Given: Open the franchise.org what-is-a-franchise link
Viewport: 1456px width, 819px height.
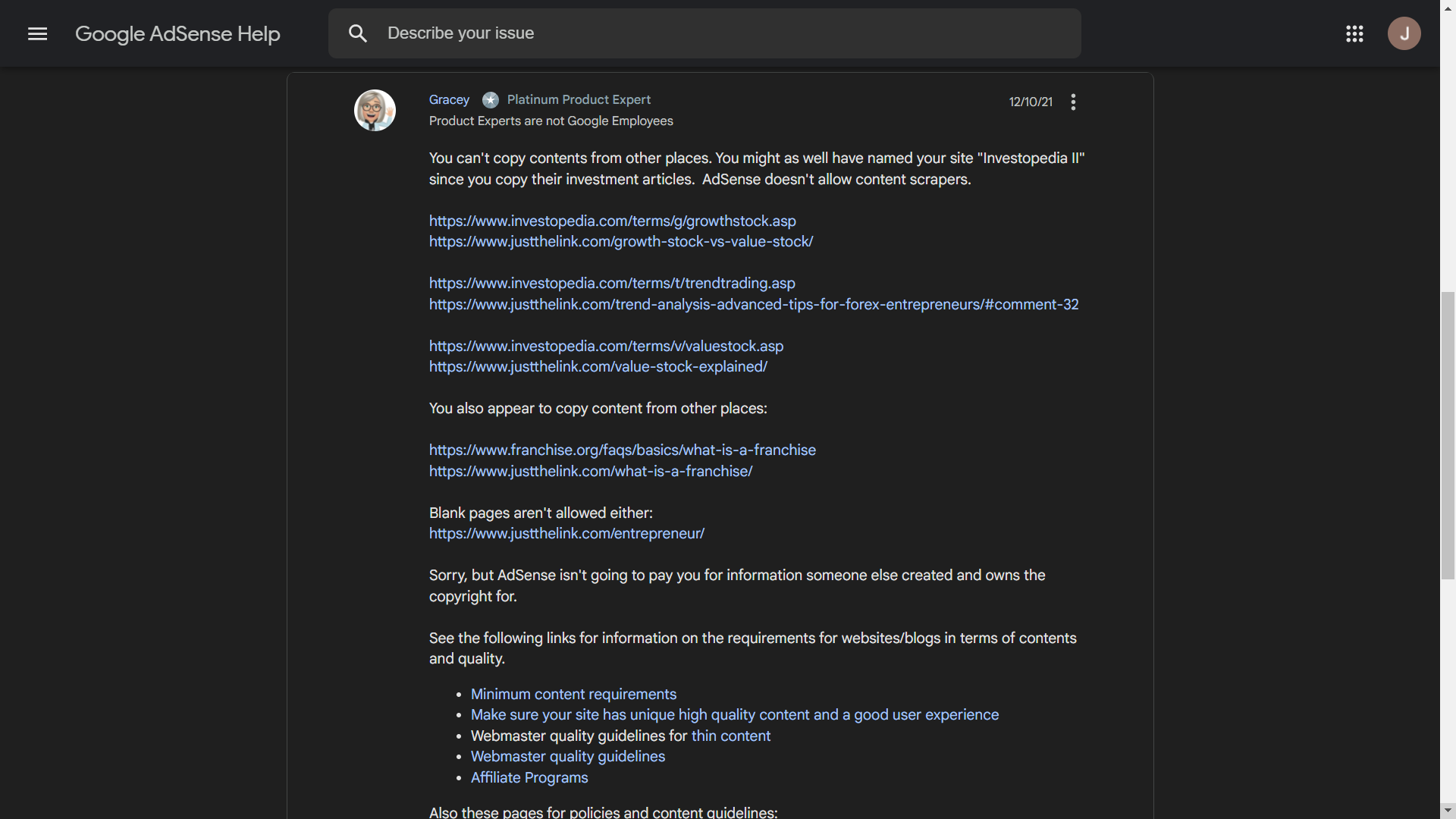Looking at the screenshot, I should (622, 450).
